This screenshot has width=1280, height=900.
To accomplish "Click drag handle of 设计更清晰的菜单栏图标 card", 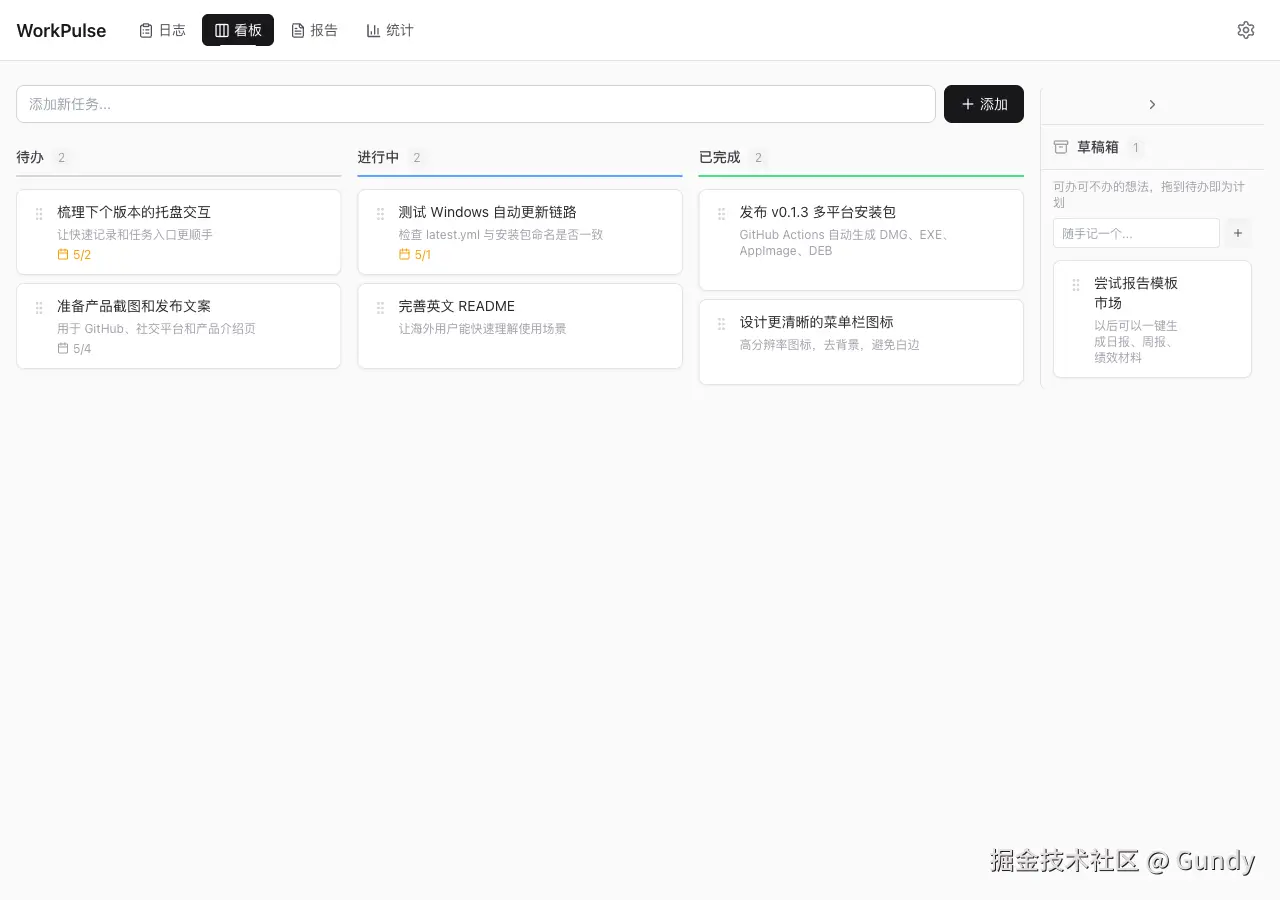I will (x=721, y=323).
